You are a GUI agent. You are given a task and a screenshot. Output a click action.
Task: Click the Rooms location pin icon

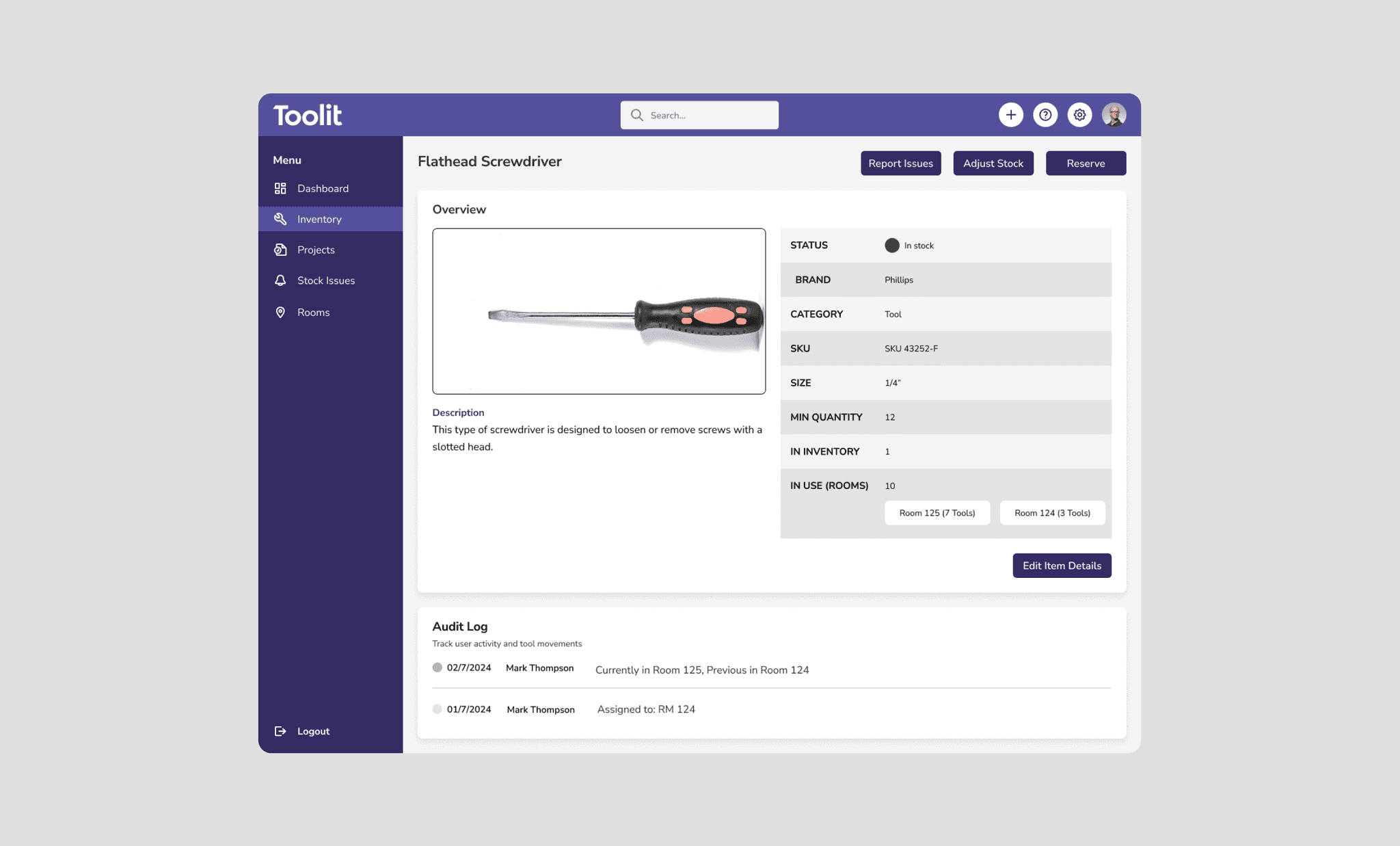280,313
